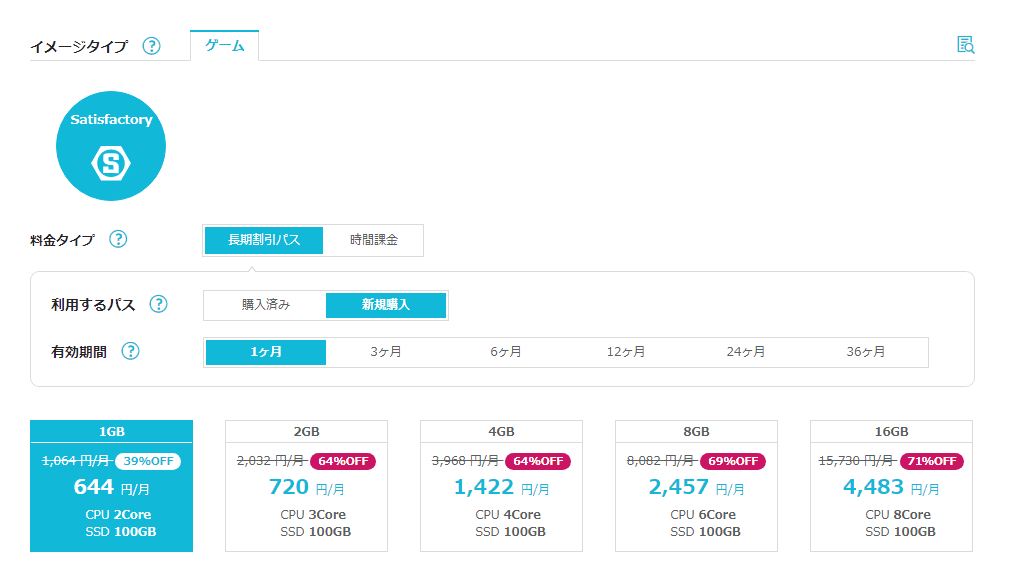
Task: Click help icon beside 料金タイプ
Action: click(118, 239)
